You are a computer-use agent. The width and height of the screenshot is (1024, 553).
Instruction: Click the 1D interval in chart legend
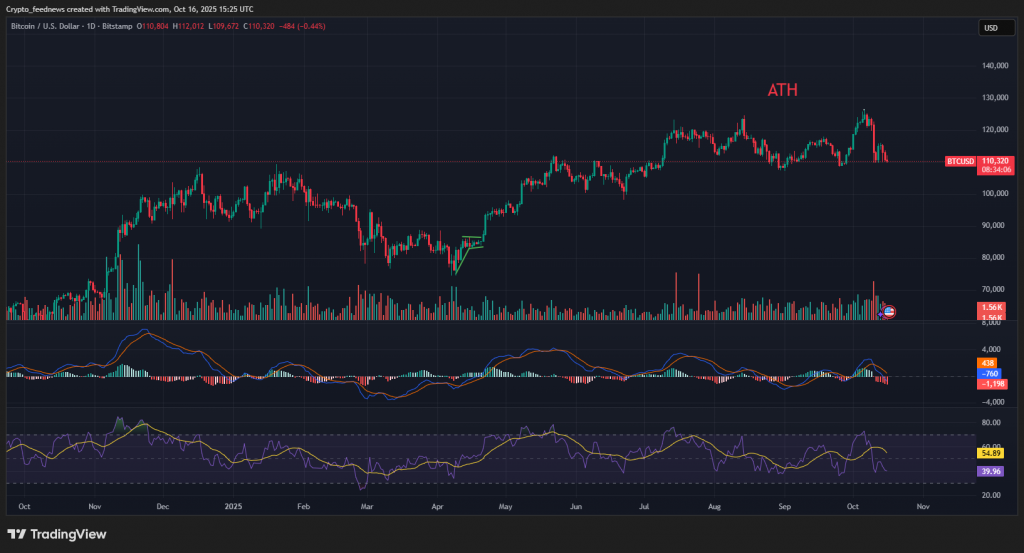pos(91,26)
